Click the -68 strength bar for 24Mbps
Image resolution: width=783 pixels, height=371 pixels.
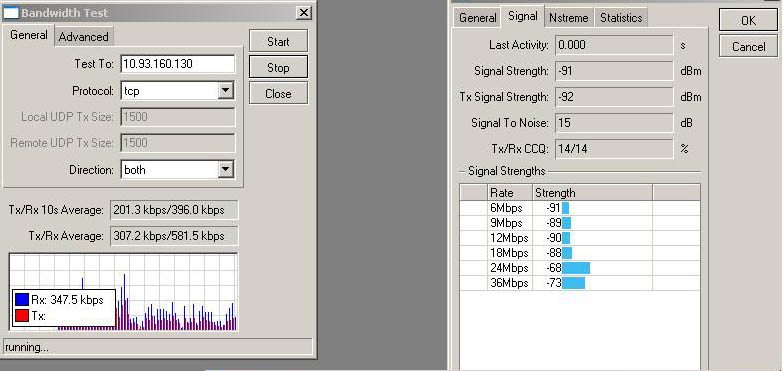click(576, 268)
